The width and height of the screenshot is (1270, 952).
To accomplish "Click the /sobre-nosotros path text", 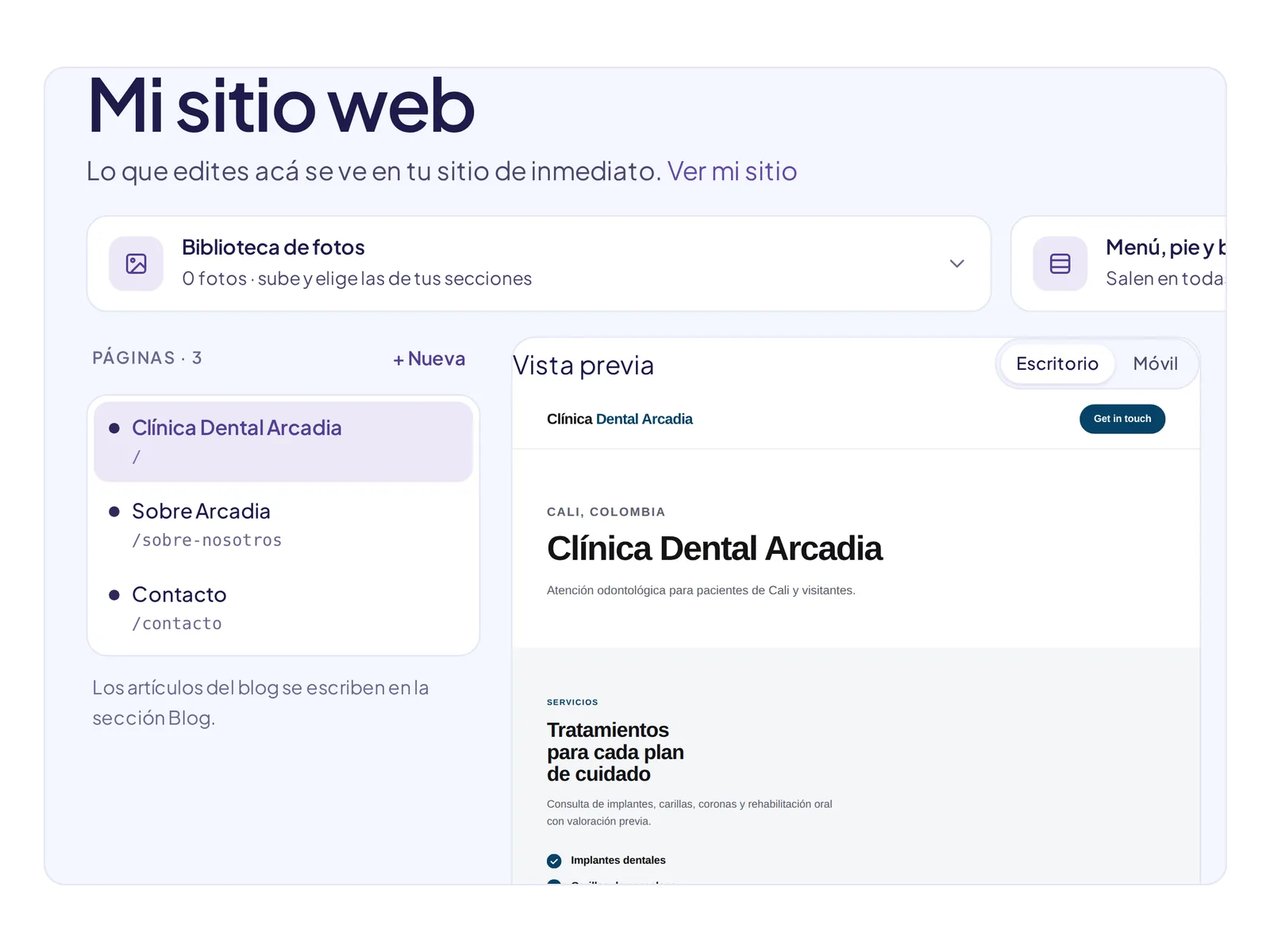I will tap(206, 540).
